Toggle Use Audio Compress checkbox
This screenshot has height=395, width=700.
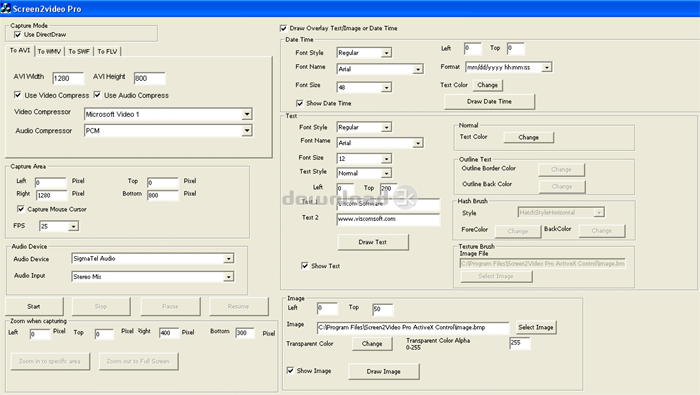(97, 95)
